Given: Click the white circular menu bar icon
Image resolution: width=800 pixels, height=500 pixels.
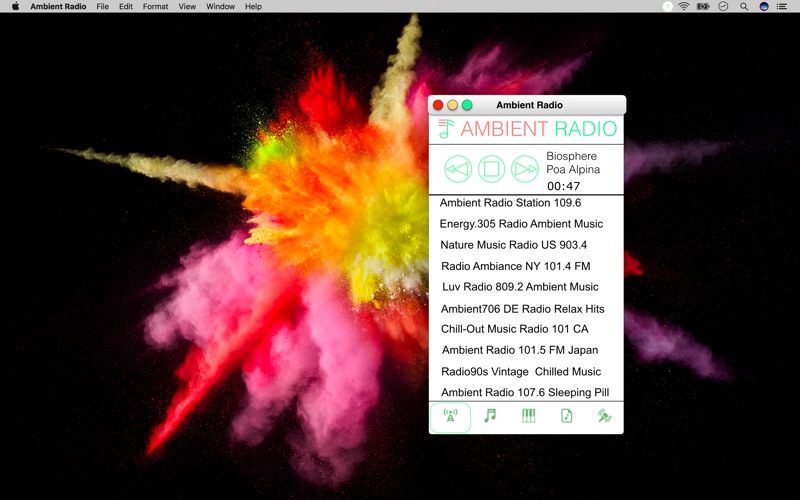Looking at the screenshot, I should coord(667,6).
